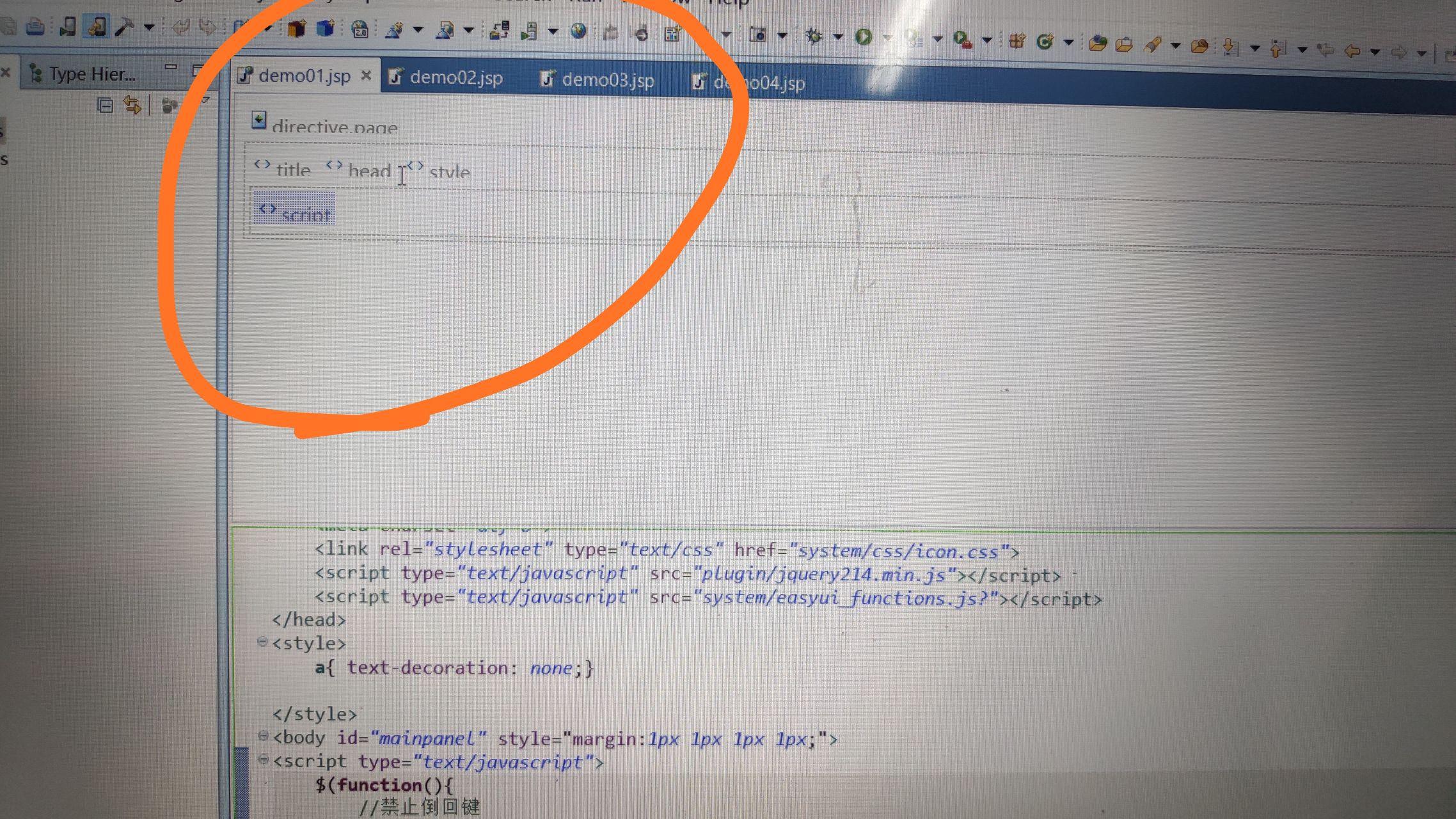Viewport: 1456px width, 819px height.
Task: Click the Forward navigation arrow
Action: (x=1399, y=52)
